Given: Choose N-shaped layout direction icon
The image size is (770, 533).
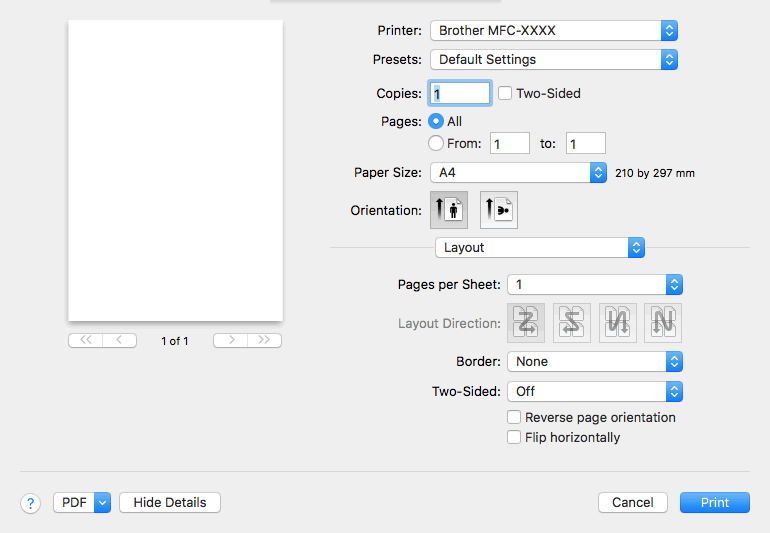Looking at the screenshot, I should click(663, 323).
